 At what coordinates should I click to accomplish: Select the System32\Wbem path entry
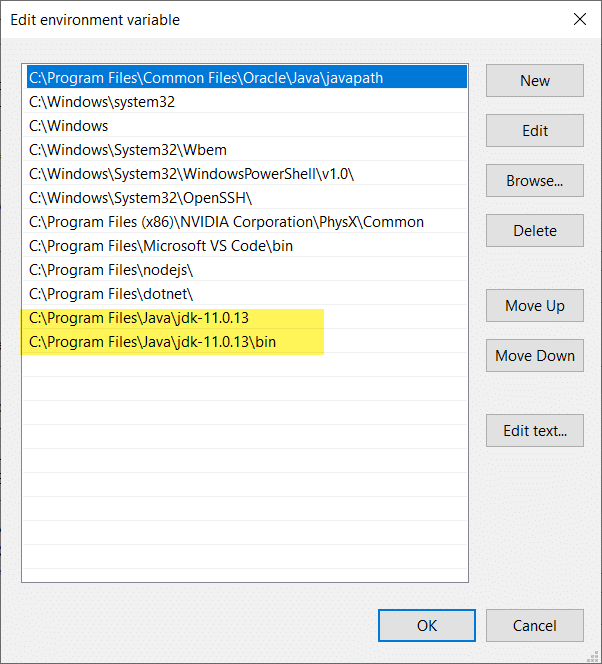pyautogui.click(x=247, y=150)
